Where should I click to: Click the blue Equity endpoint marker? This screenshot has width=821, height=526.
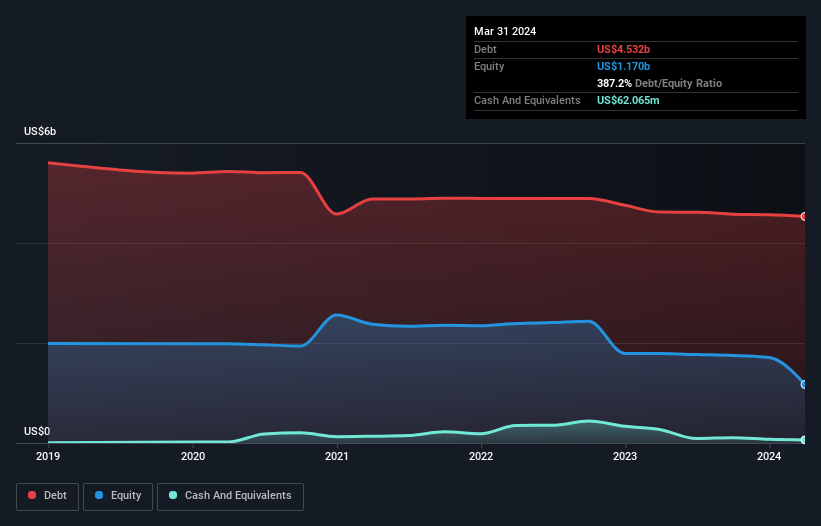pyautogui.click(x=804, y=384)
